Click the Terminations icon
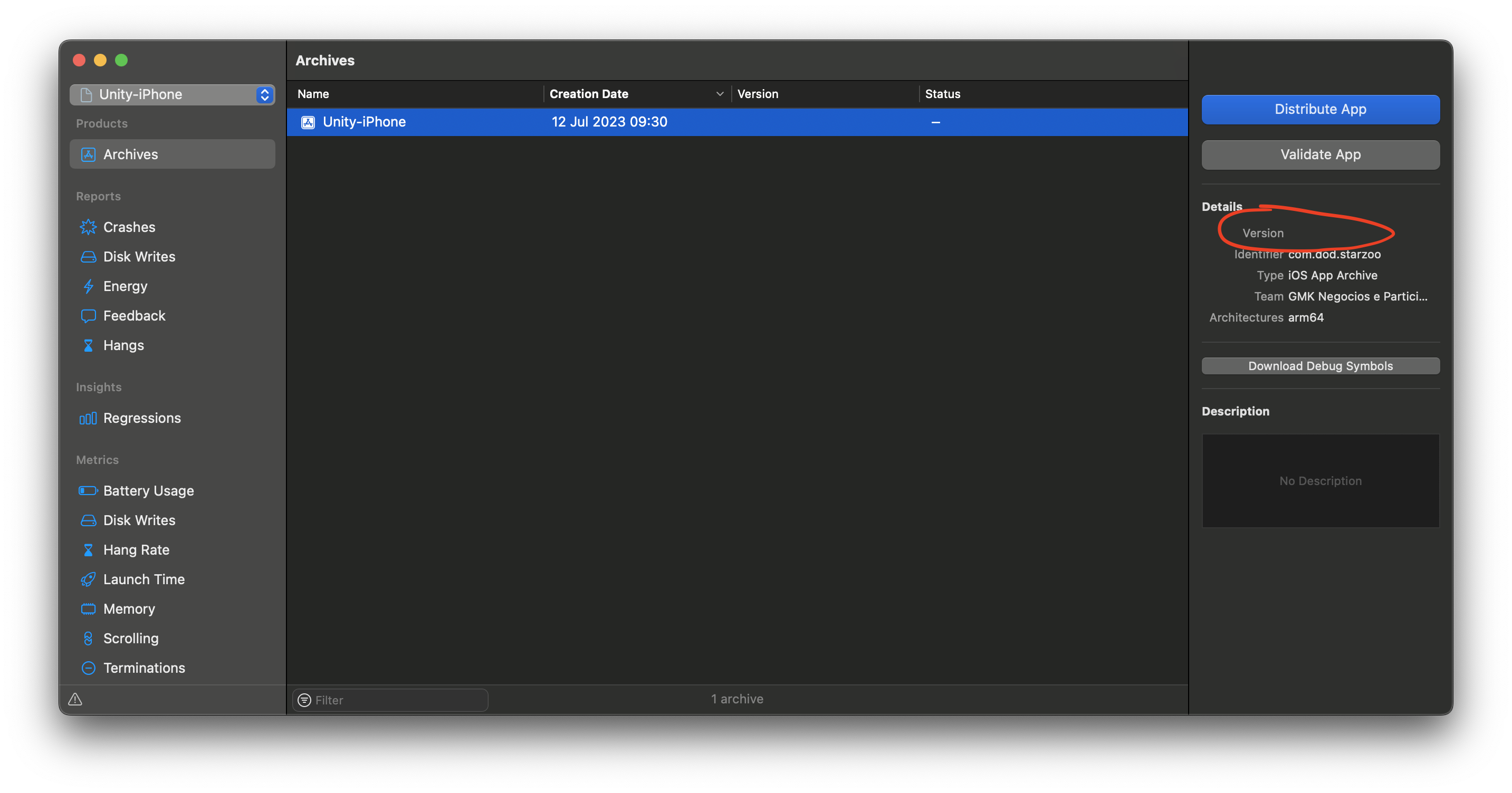 coord(88,668)
